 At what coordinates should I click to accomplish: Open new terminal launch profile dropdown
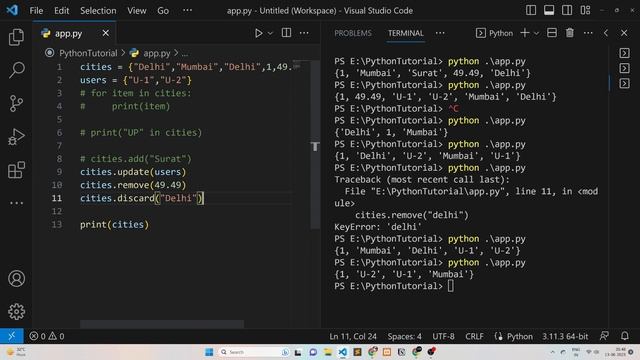[x=536, y=33]
